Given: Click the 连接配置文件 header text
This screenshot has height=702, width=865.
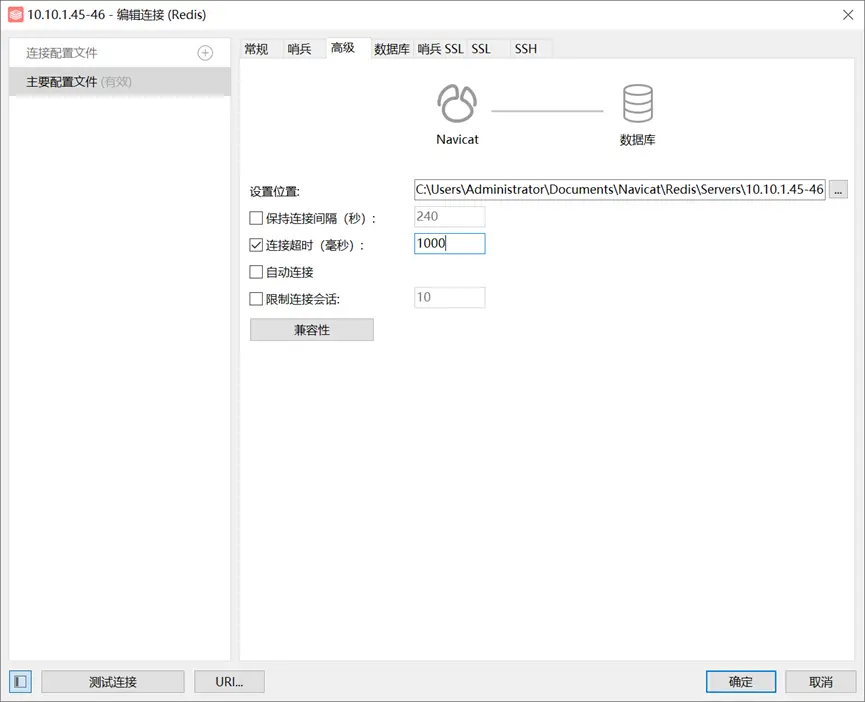Looking at the screenshot, I should tap(62, 53).
